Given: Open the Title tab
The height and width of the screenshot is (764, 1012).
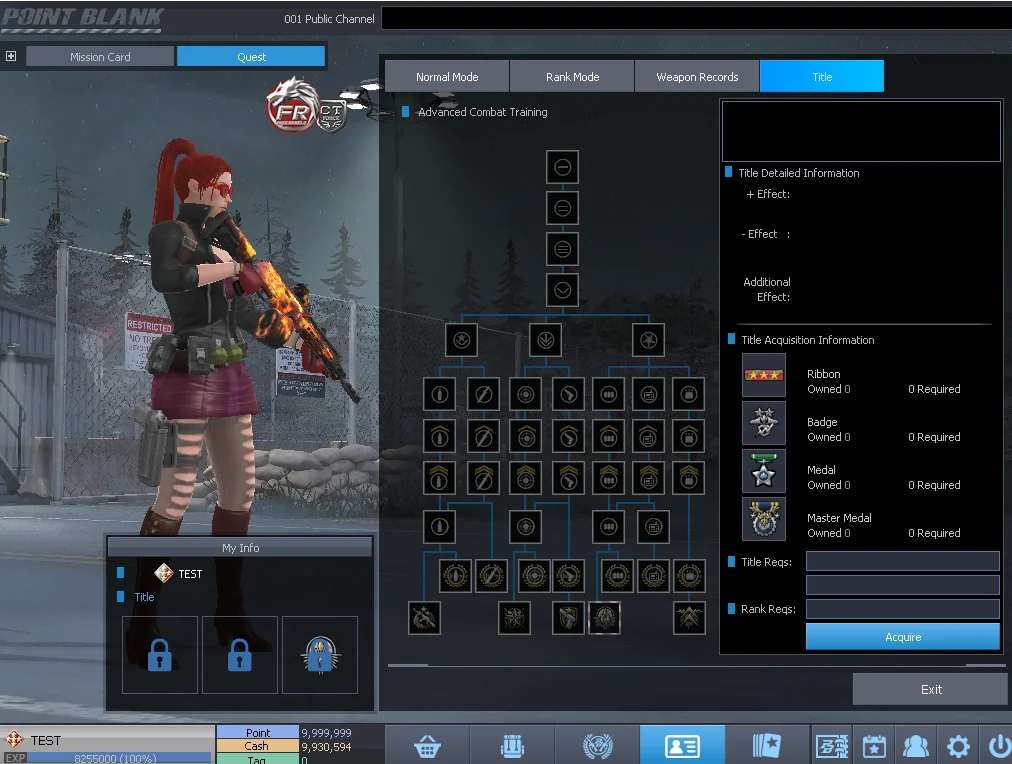Looking at the screenshot, I should coord(822,77).
